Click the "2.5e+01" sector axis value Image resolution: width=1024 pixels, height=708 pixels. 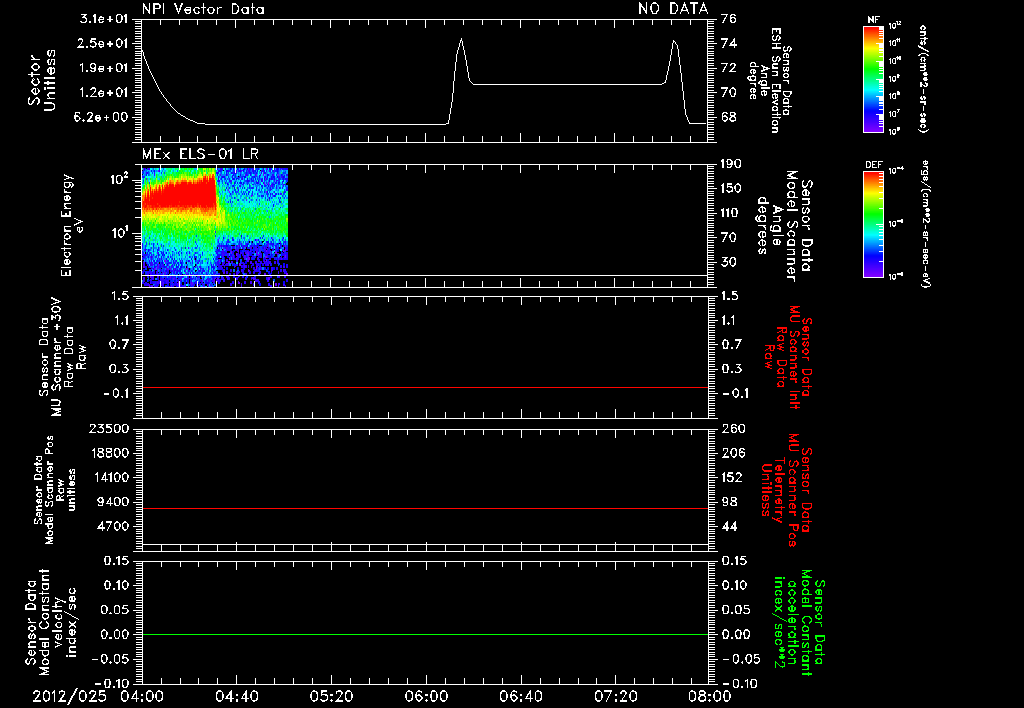tap(104, 43)
